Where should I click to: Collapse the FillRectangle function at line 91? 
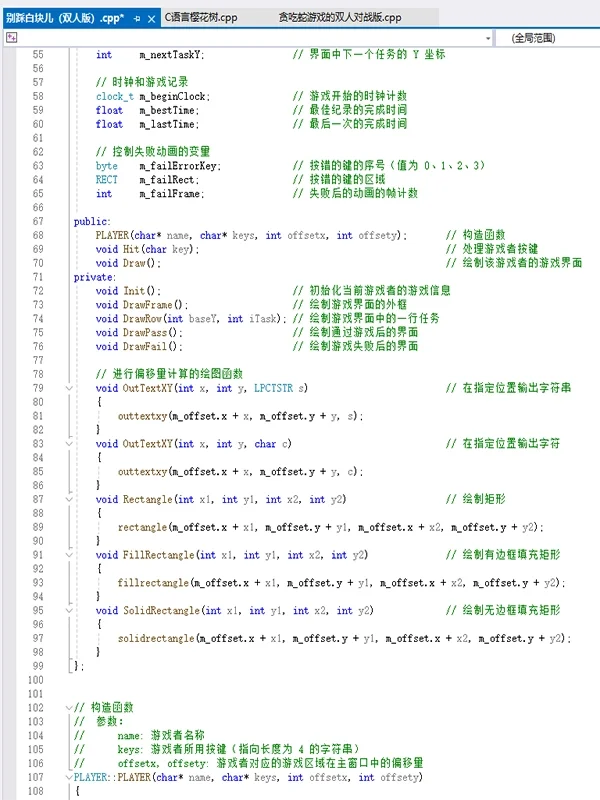69,555
